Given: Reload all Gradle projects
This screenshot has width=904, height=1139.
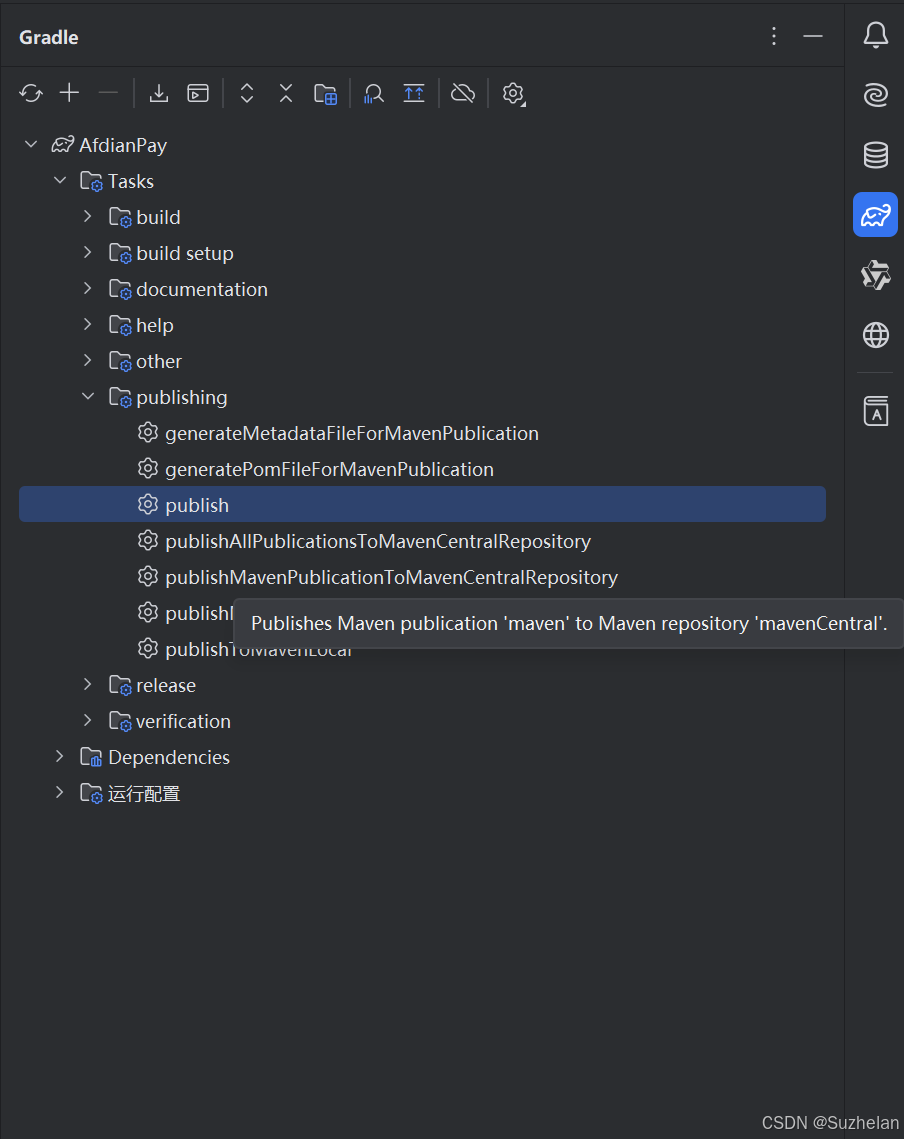Looking at the screenshot, I should click(30, 93).
